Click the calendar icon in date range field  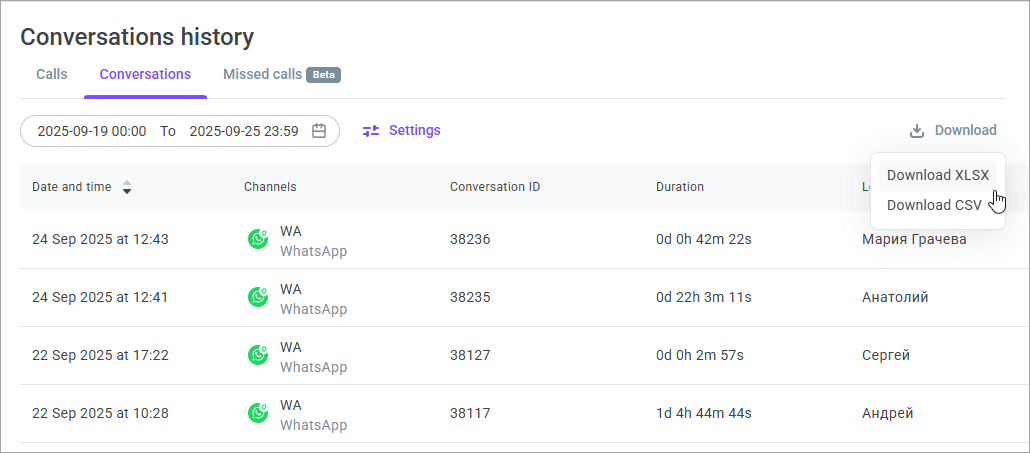pyautogui.click(x=319, y=131)
